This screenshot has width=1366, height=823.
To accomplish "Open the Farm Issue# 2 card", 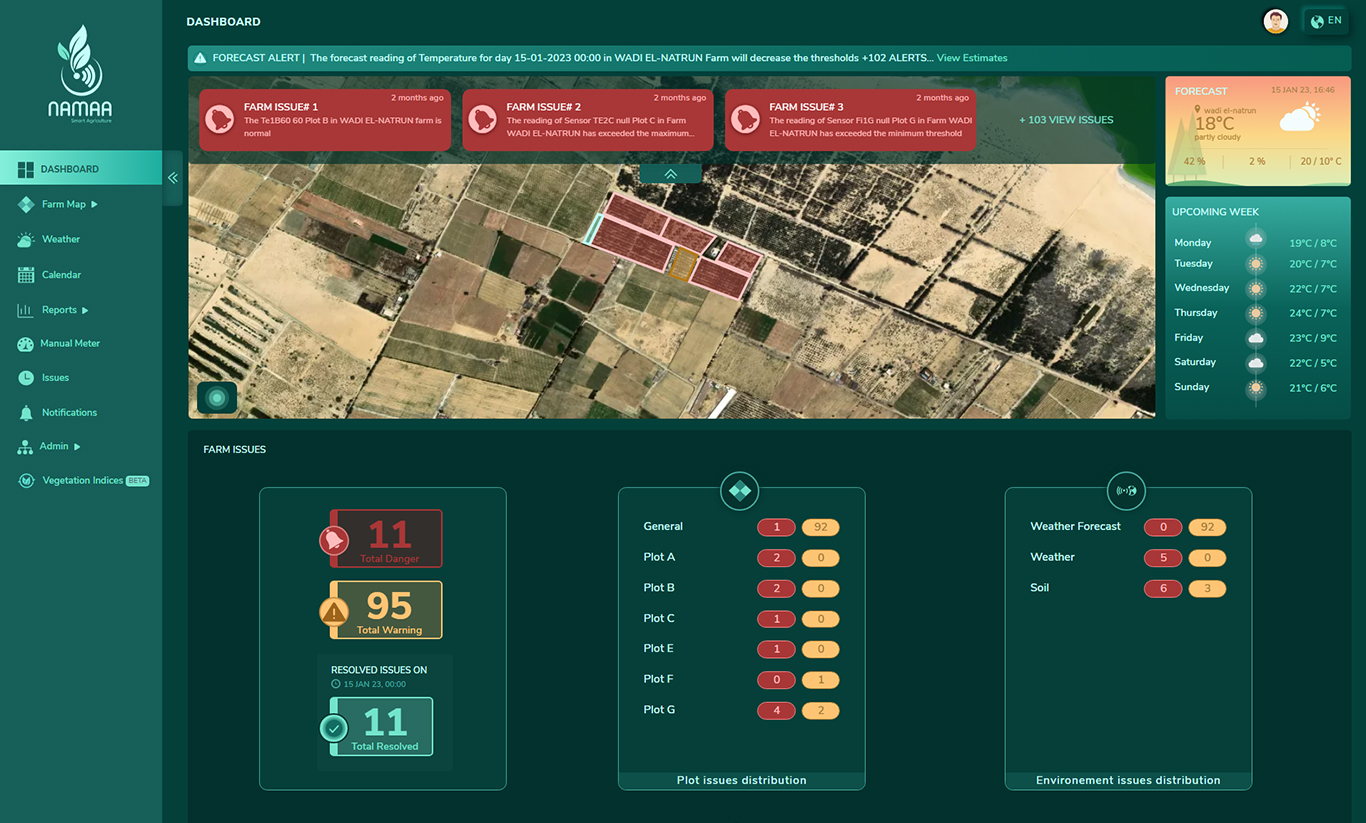I will (x=587, y=120).
